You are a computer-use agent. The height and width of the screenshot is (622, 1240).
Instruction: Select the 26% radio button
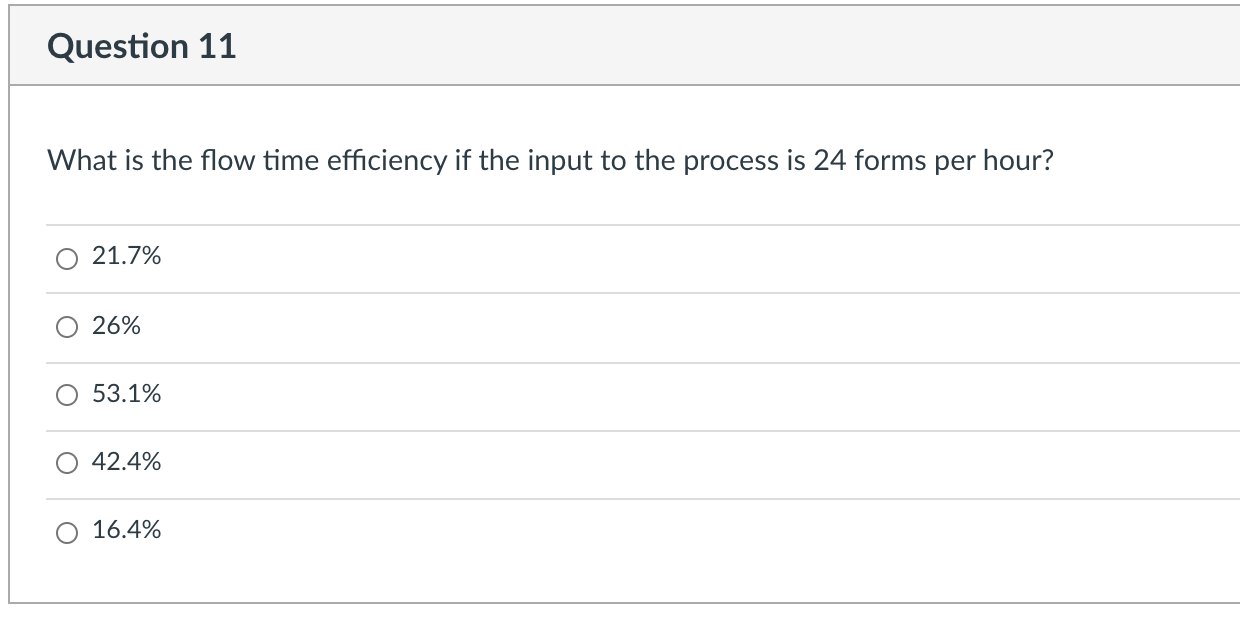pyautogui.click(x=66, y=326)
